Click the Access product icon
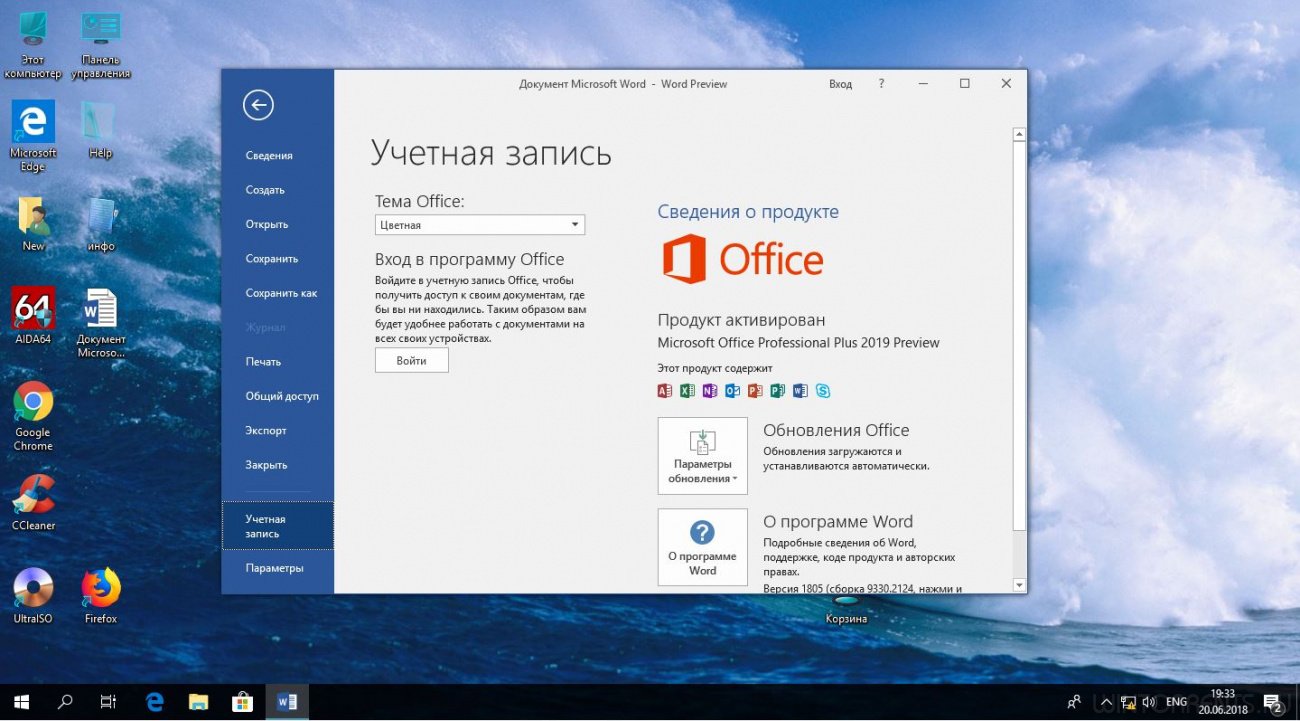The width and height of the screenshot is (1300, 721). (x=665, y=391)
